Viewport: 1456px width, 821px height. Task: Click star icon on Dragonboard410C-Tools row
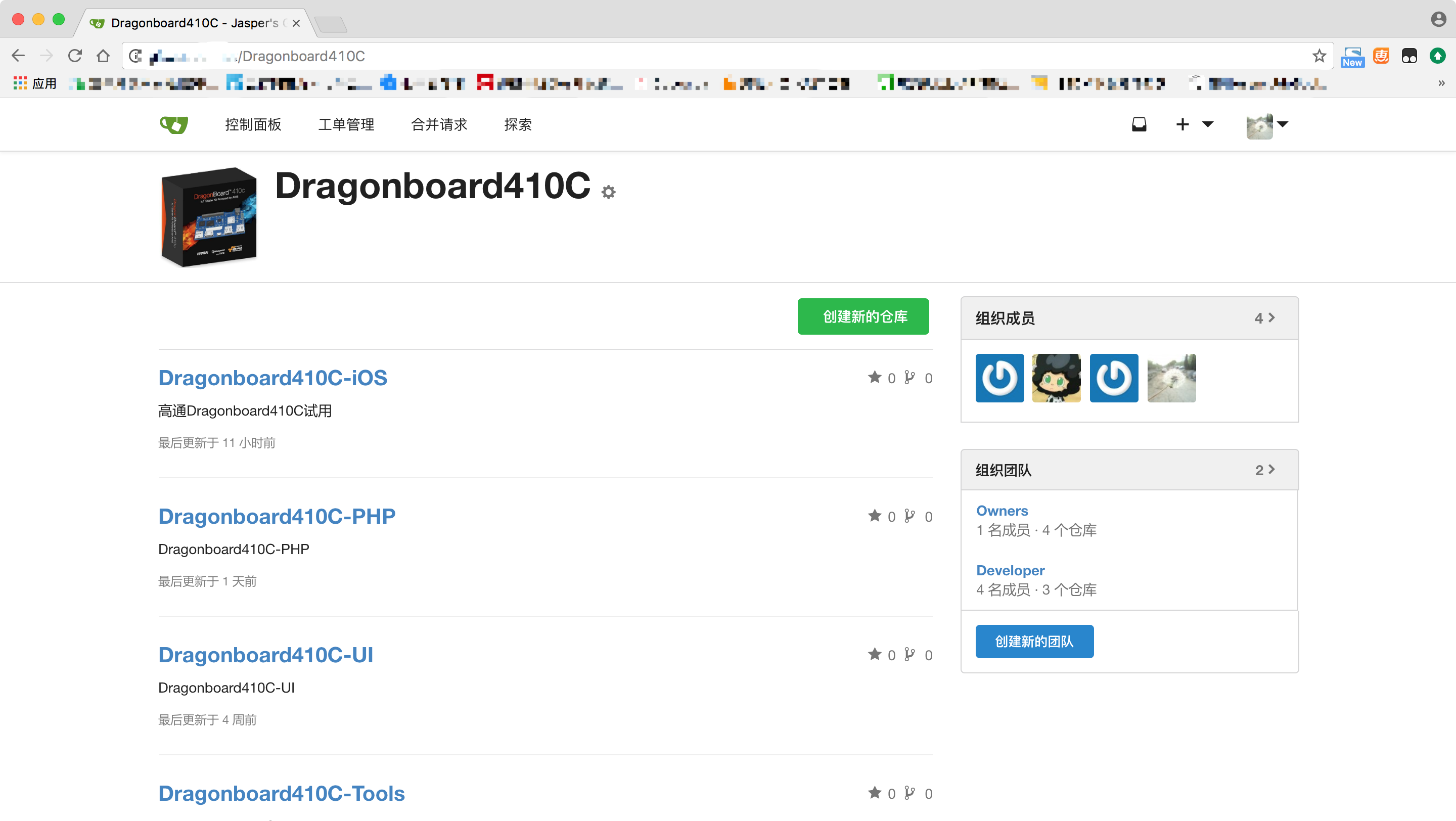click(x=875, y=793)
